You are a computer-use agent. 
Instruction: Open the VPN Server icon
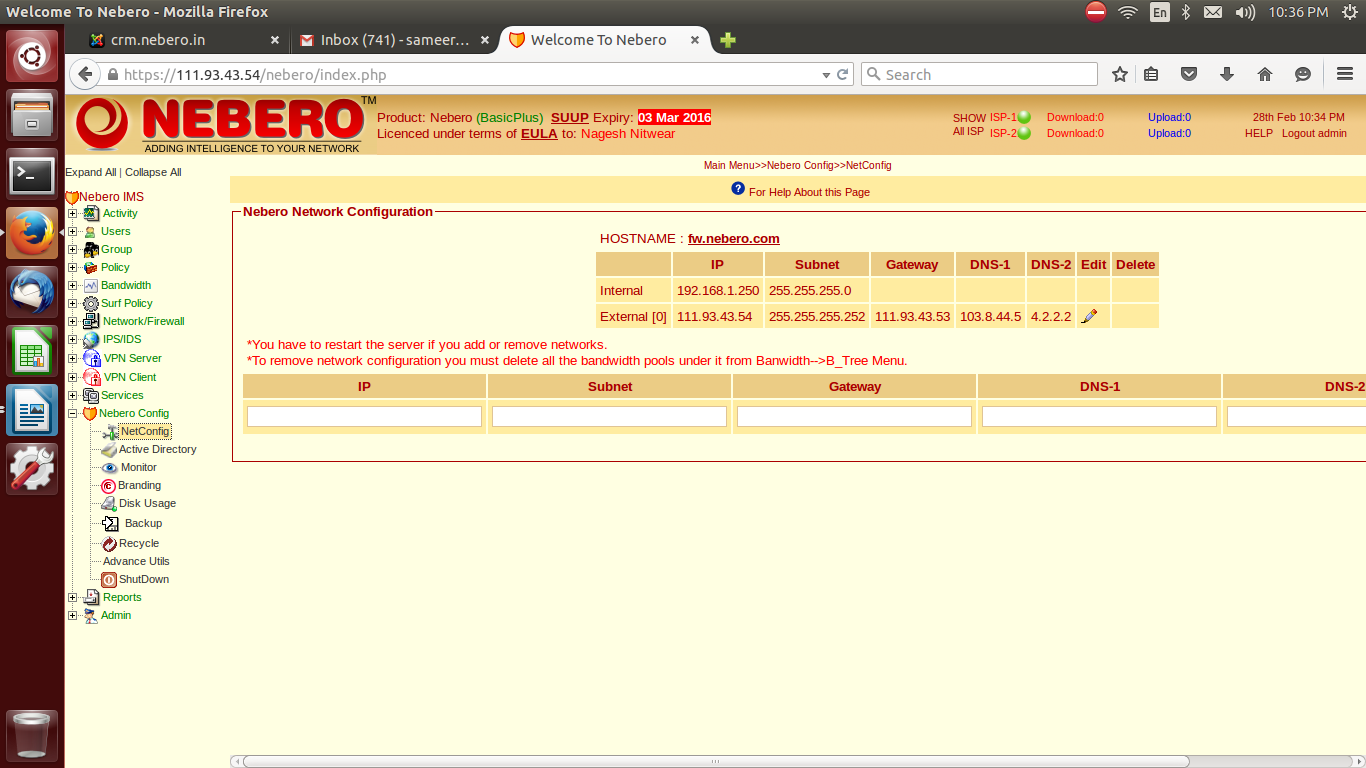[x=91, y=358]
